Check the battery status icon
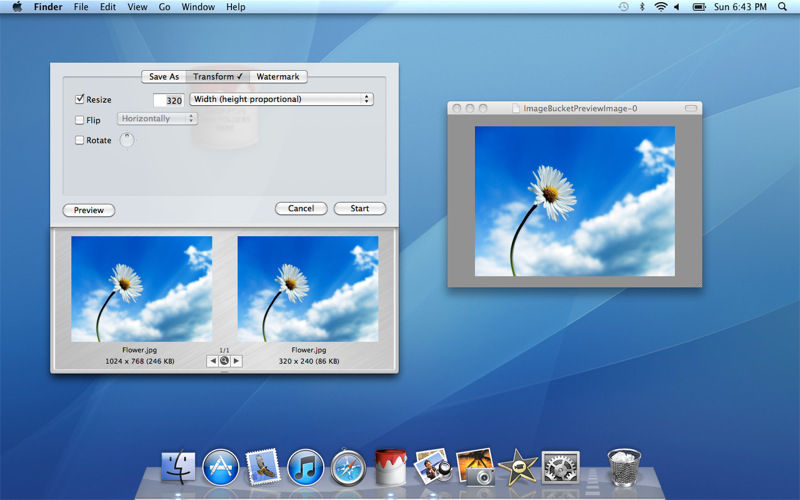The width and height of the screenshot is (800, 500). pos(698,7)
